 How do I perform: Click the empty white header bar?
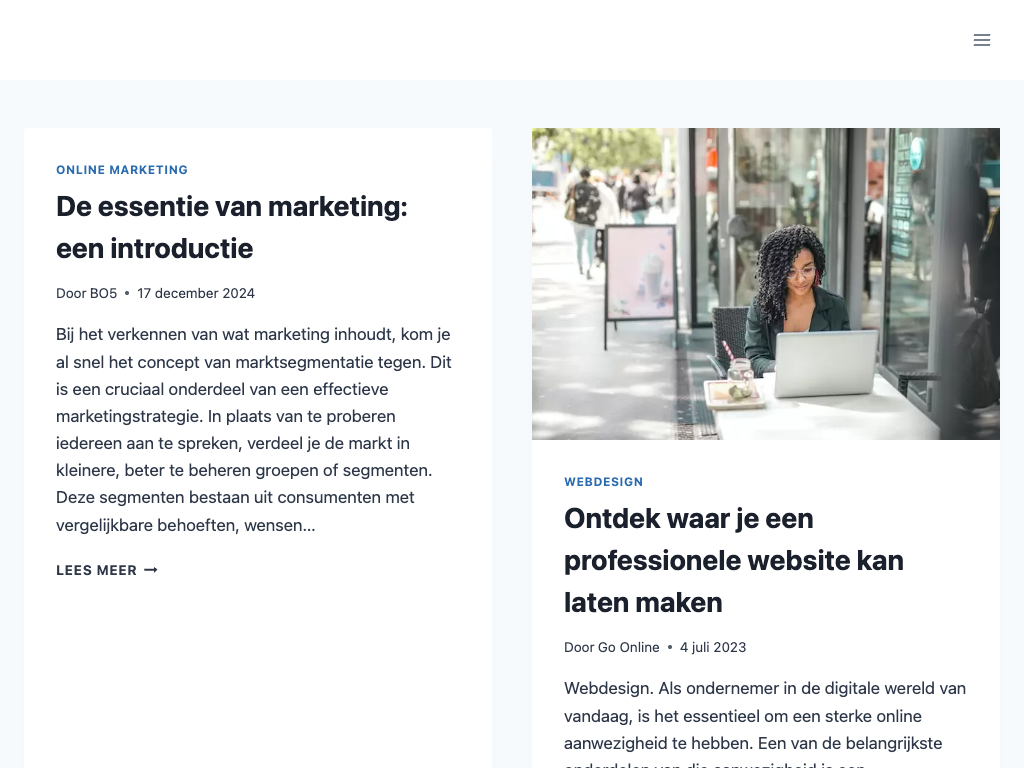point(483,40)
